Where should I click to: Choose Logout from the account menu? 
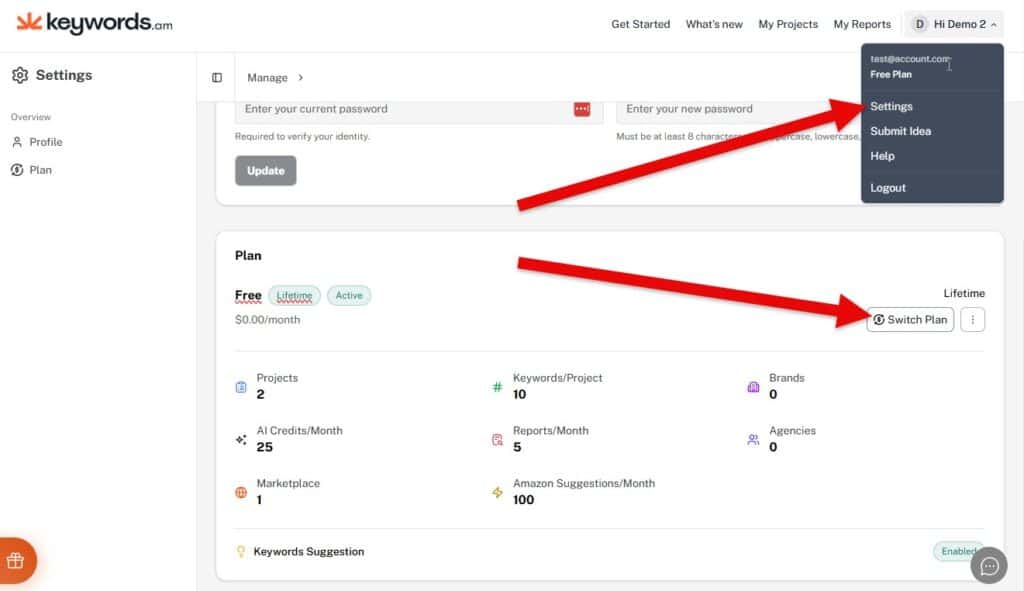pos(888,188)
